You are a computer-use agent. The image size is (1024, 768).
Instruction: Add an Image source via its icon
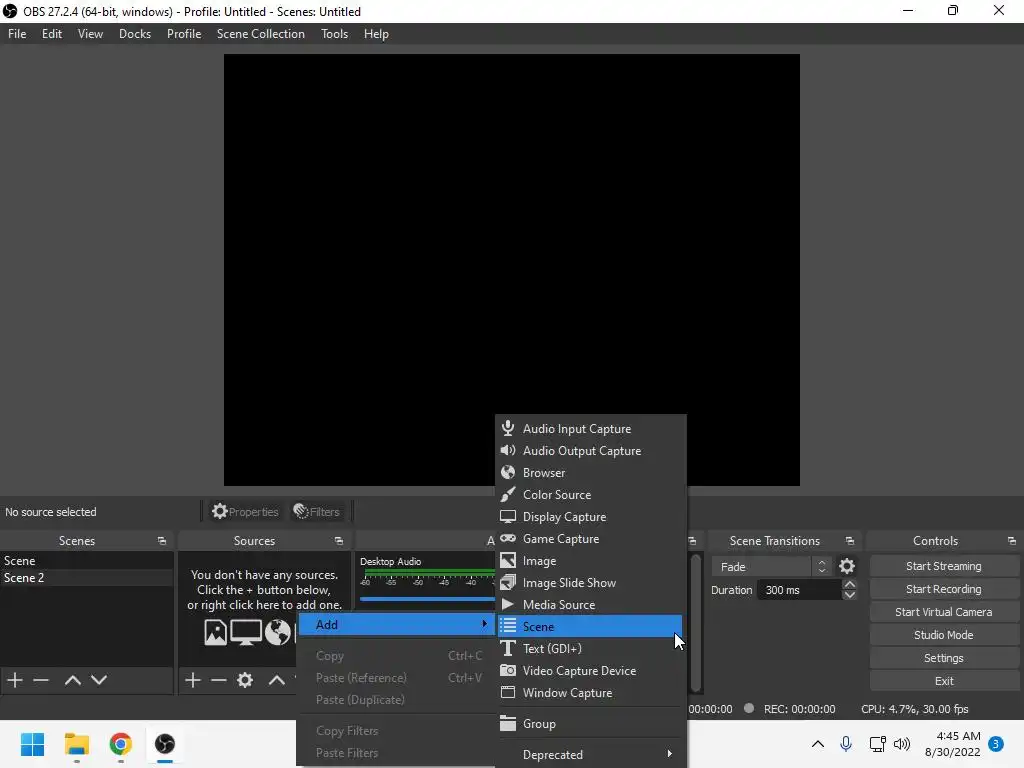click(507, 560)
